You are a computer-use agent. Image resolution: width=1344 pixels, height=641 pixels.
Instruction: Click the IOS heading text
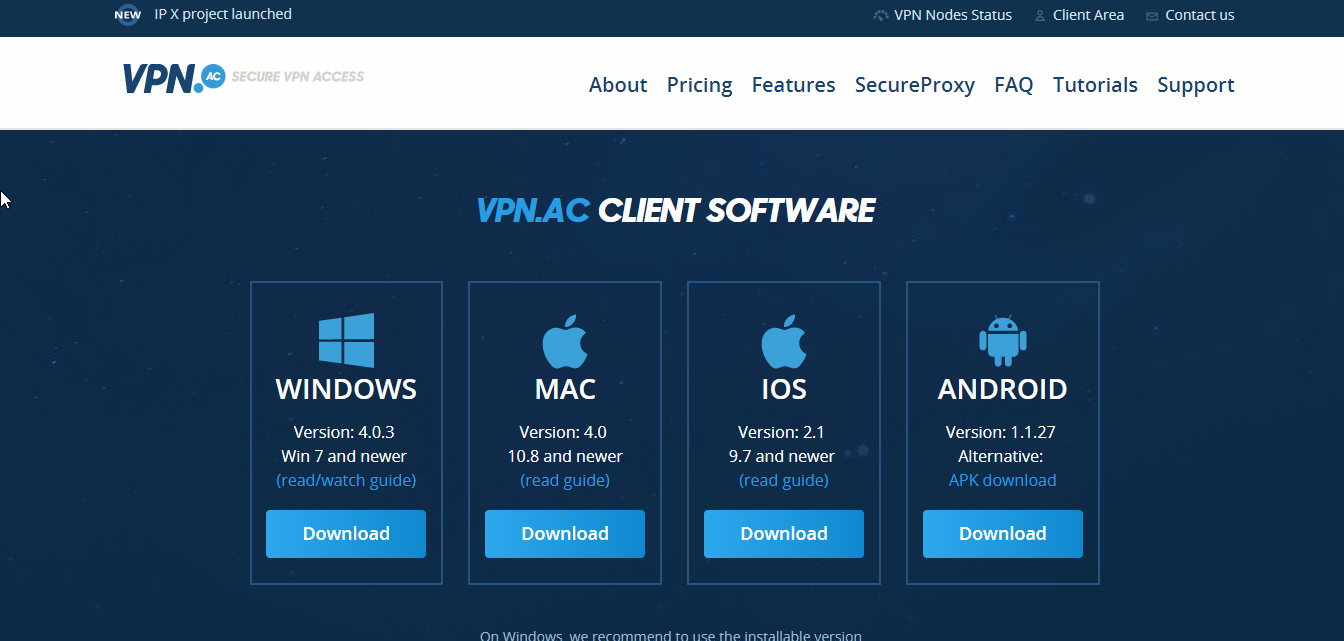coord(784,389)
